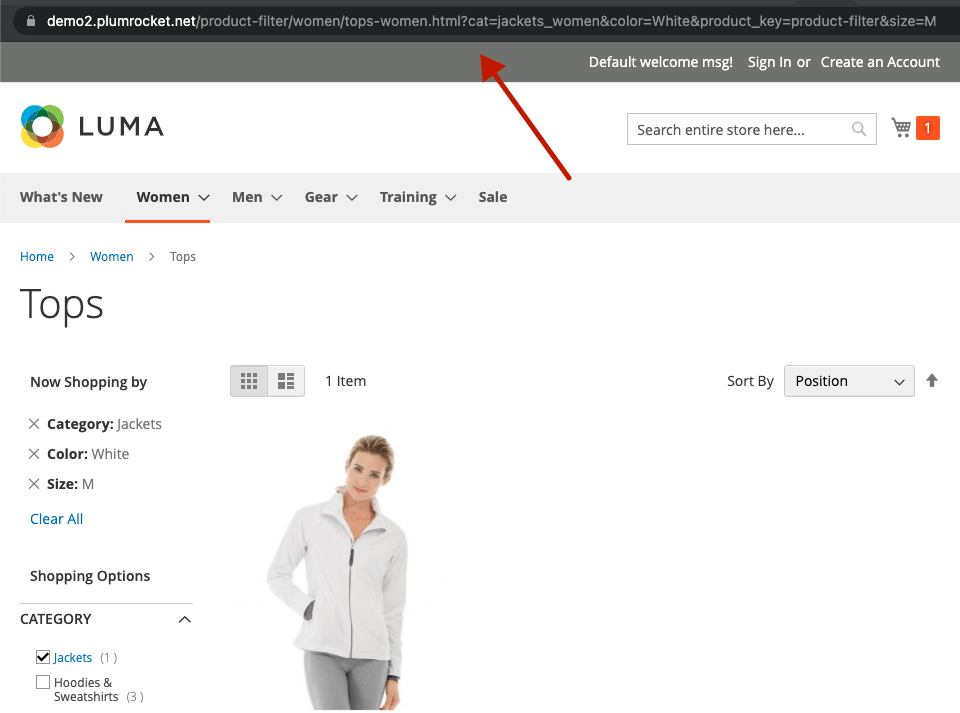This screenshot has width=960, height=713.
Task: Switch to grid view mode
Action: tap(249, 381)
